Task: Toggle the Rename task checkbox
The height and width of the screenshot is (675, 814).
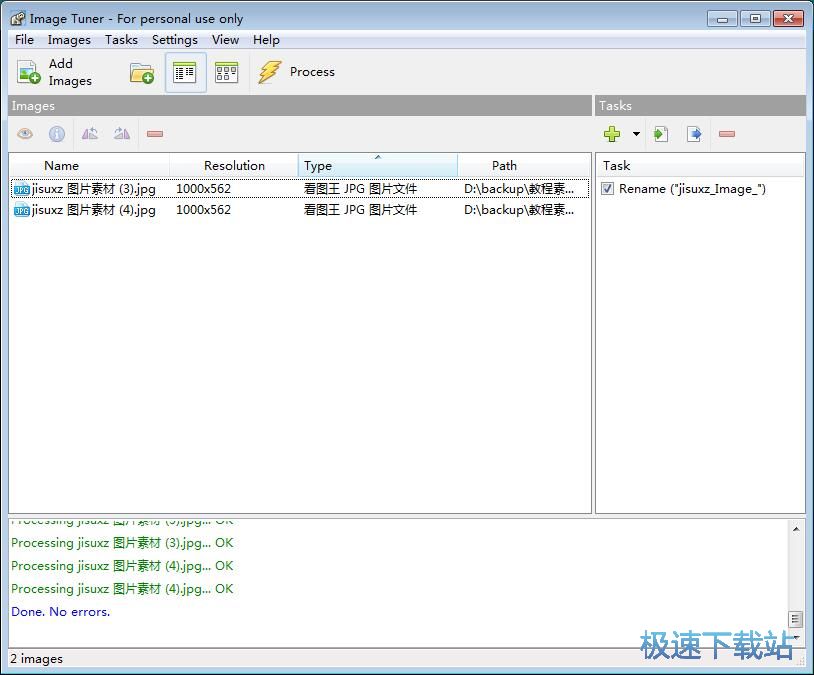Action: pyautogui.click(x=607, y=188)
